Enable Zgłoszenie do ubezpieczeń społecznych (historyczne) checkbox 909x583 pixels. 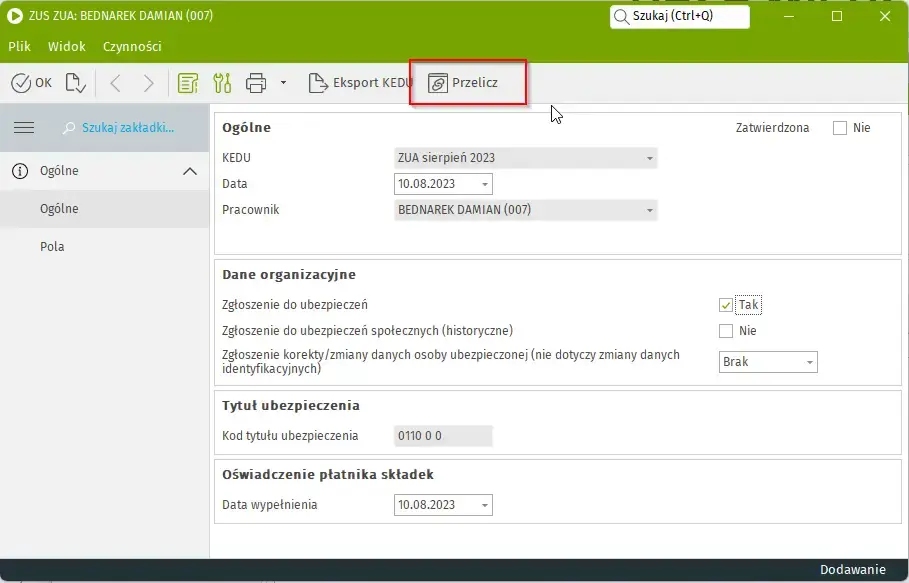coord(726,331)
